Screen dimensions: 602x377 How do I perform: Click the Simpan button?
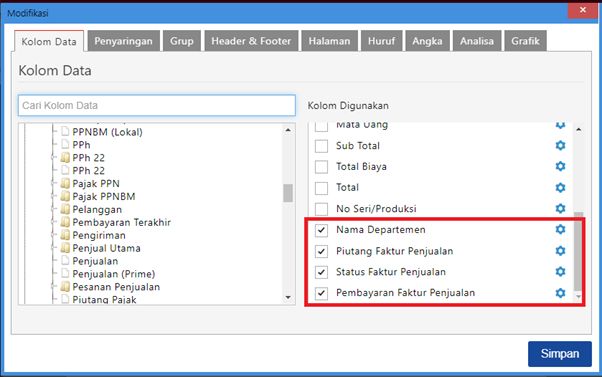point(560,354)
